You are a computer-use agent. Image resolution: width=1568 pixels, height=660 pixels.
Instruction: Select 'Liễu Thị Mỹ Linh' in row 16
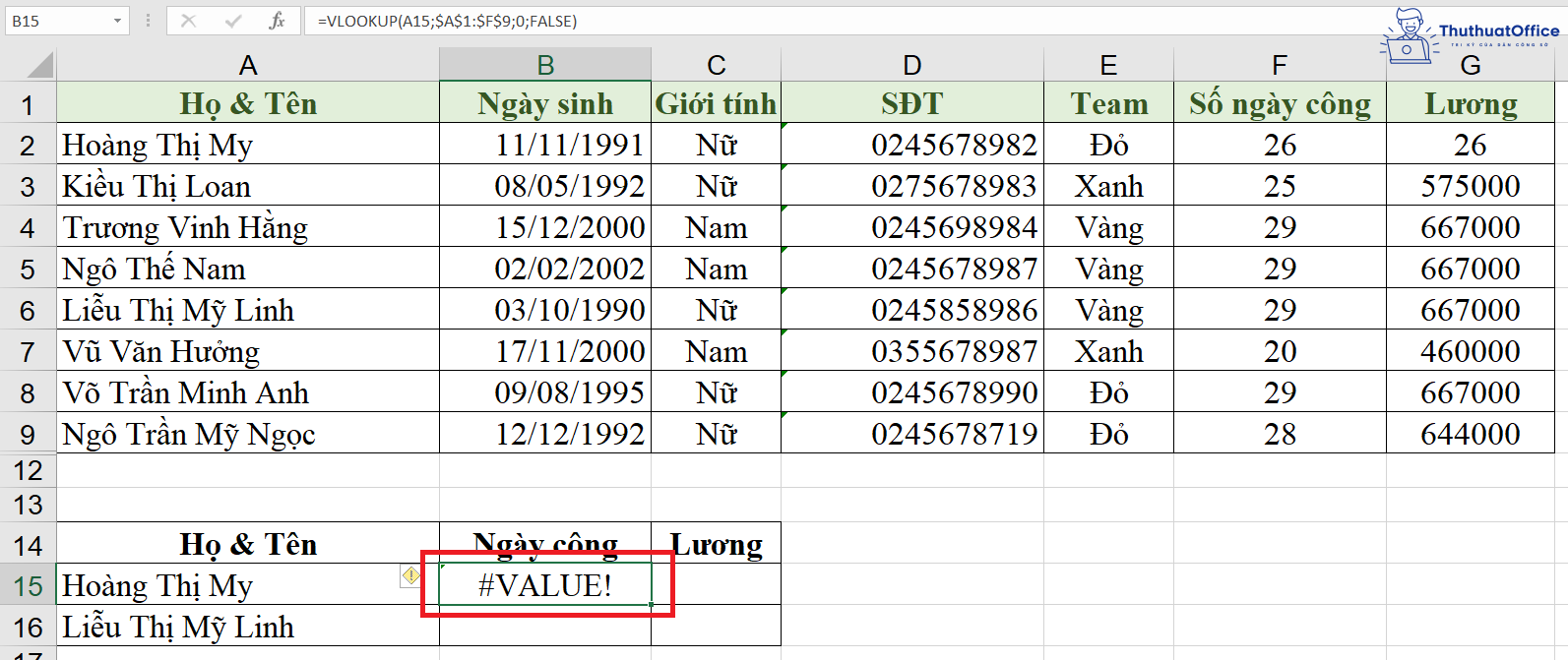[x=248, y=627]
